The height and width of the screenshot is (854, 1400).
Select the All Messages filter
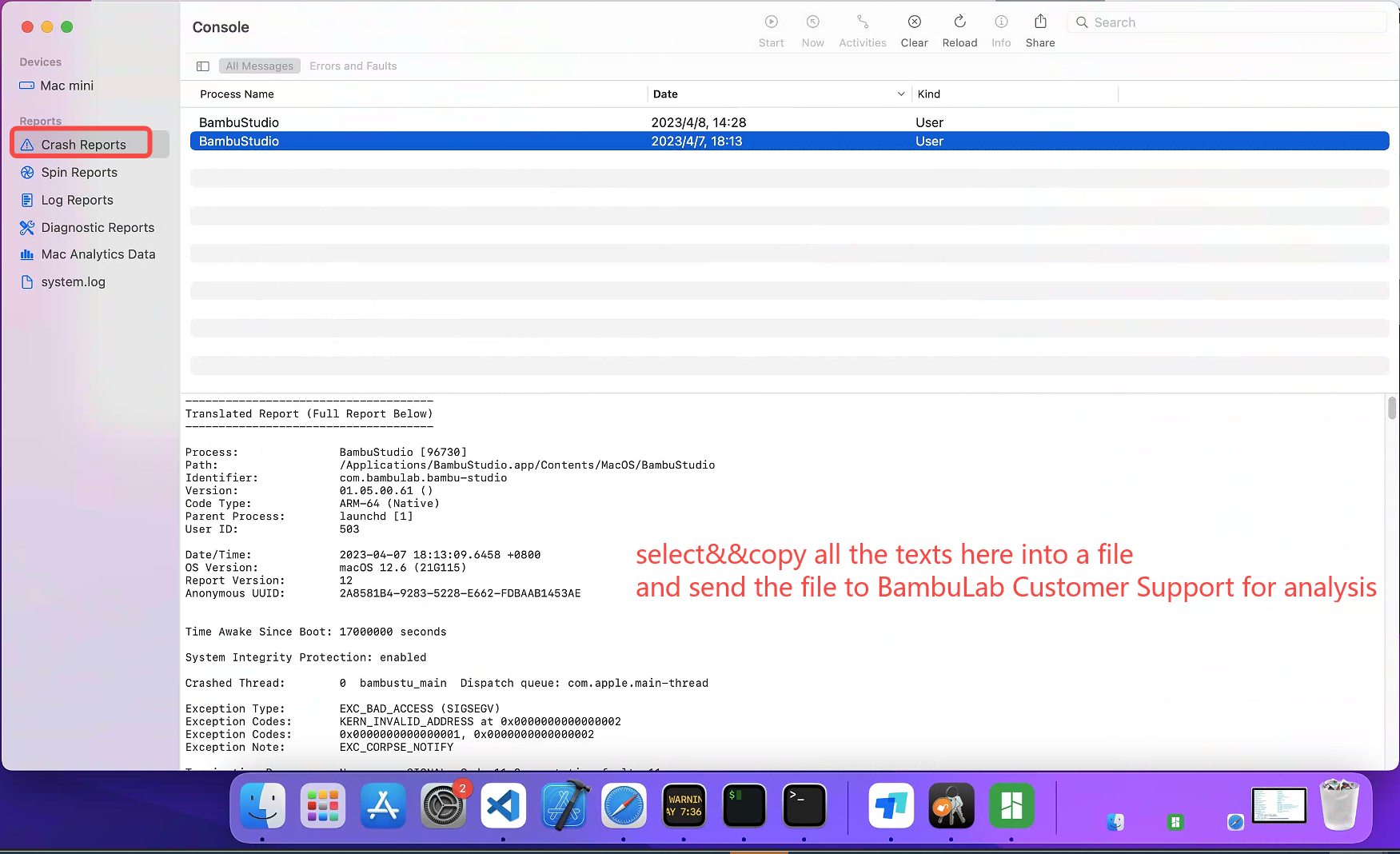[260, 66]
